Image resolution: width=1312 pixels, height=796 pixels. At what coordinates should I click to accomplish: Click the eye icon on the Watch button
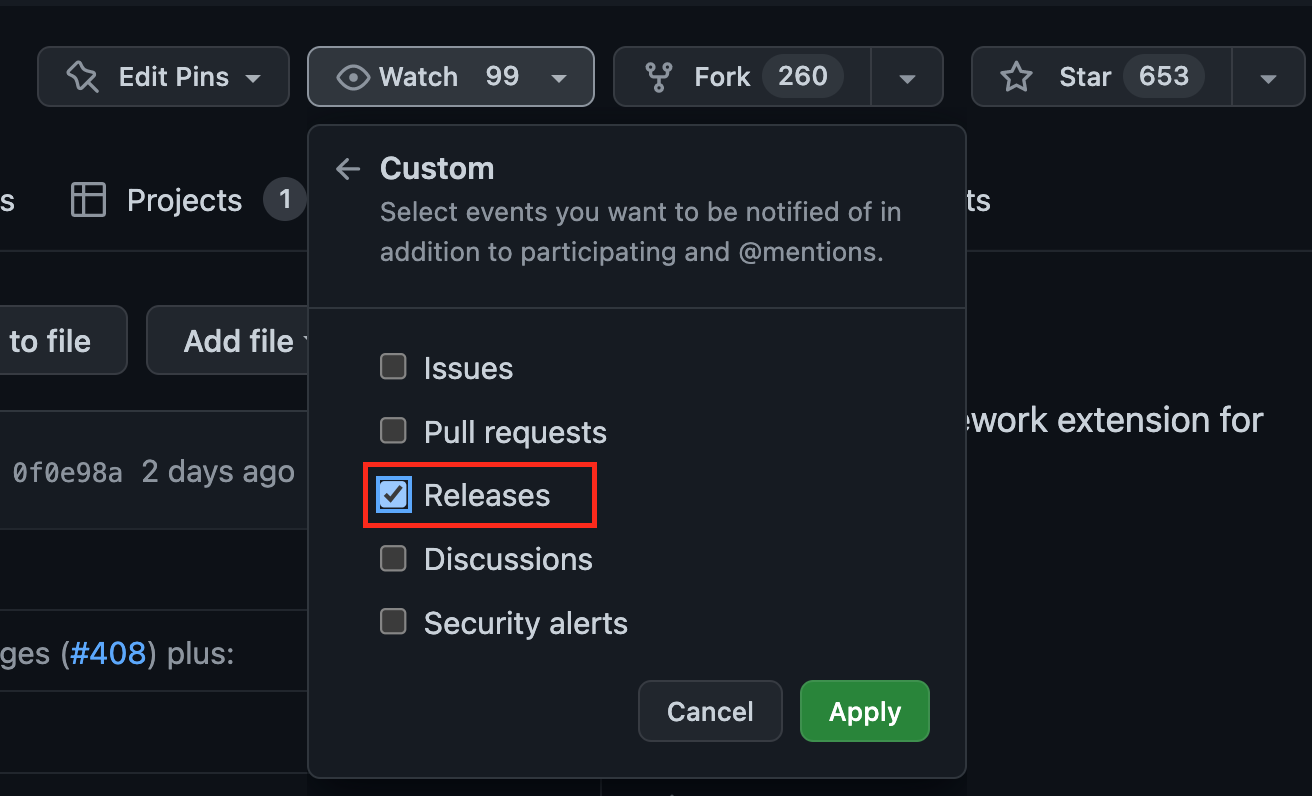353,76
